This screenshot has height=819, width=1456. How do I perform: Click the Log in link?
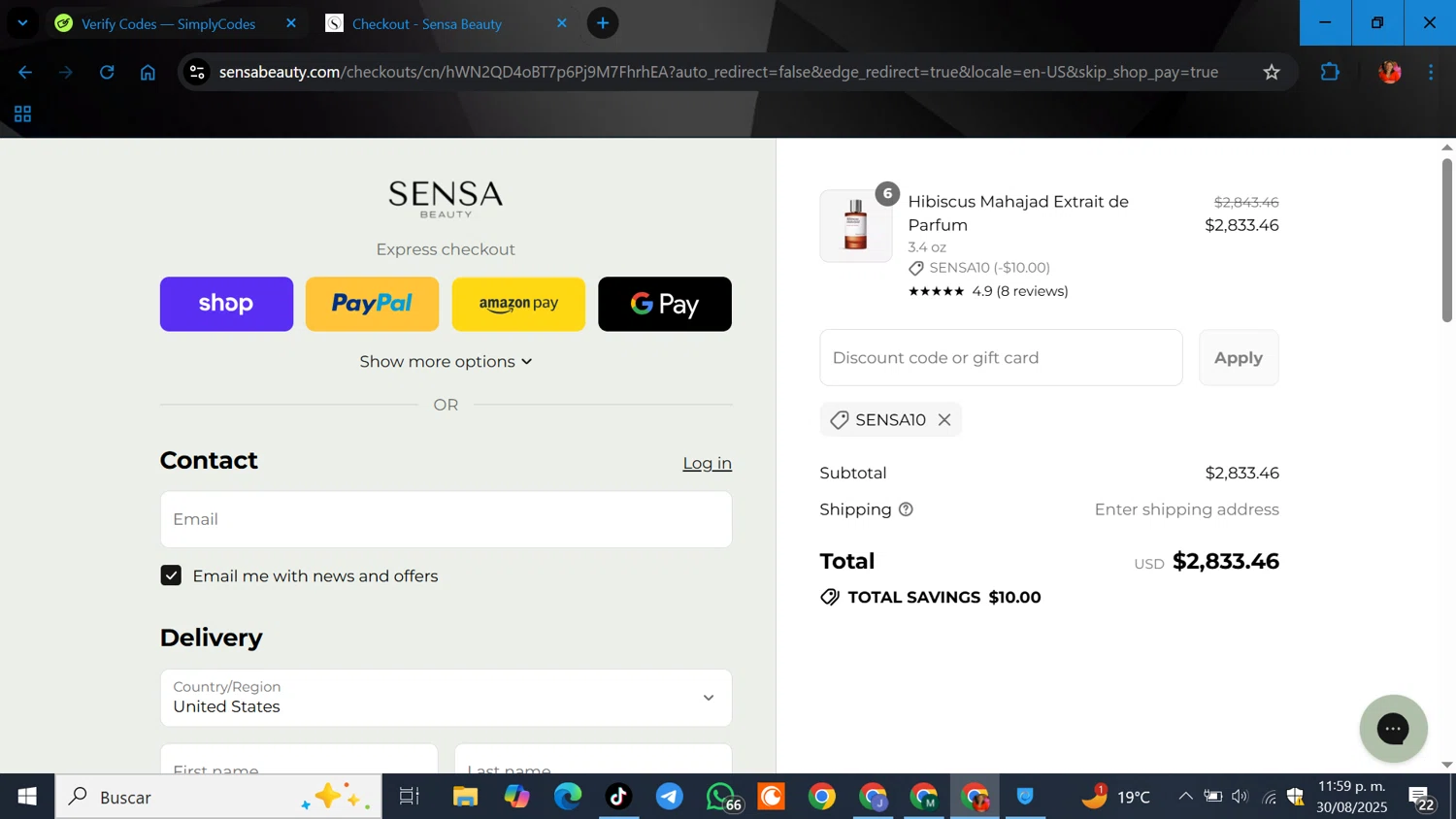(x=707, y=463)
